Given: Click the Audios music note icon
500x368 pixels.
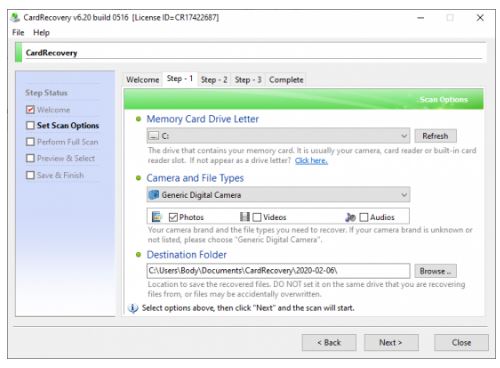Looking at the screenshot, I should coord(351,217).
